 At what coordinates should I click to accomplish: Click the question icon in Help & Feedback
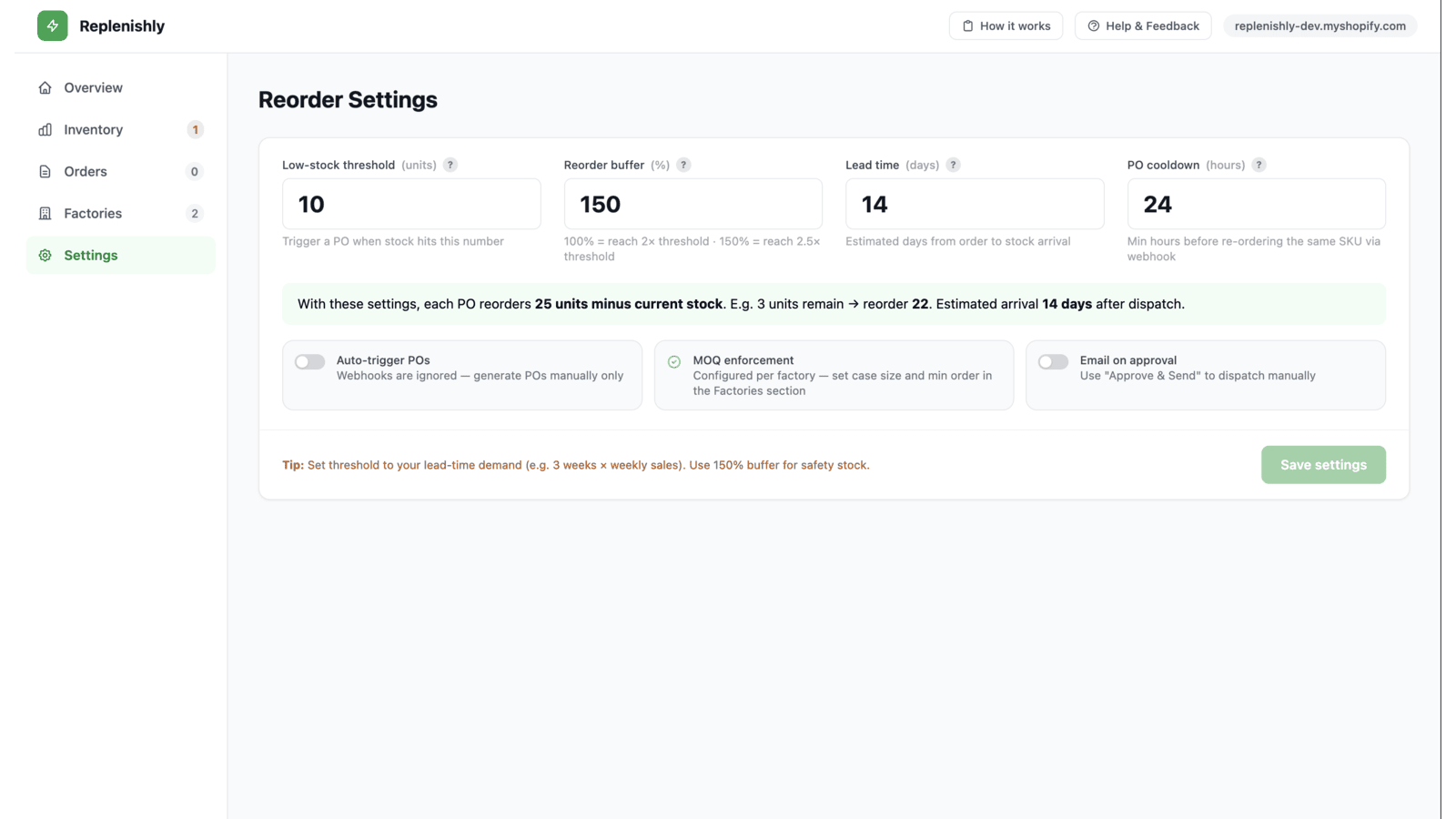(x=1094, y=25)
